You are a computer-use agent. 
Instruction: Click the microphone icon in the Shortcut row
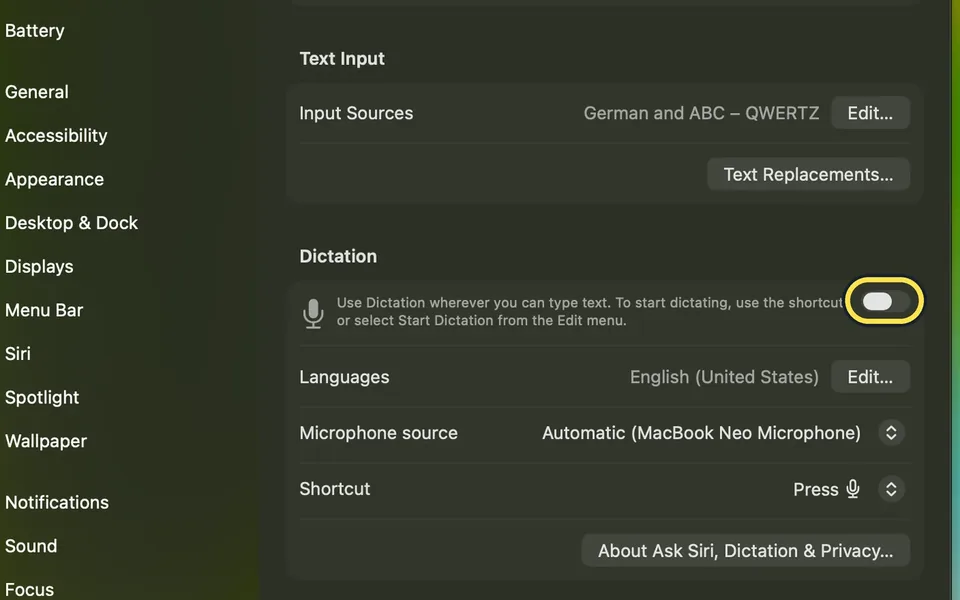click(853, 489)
